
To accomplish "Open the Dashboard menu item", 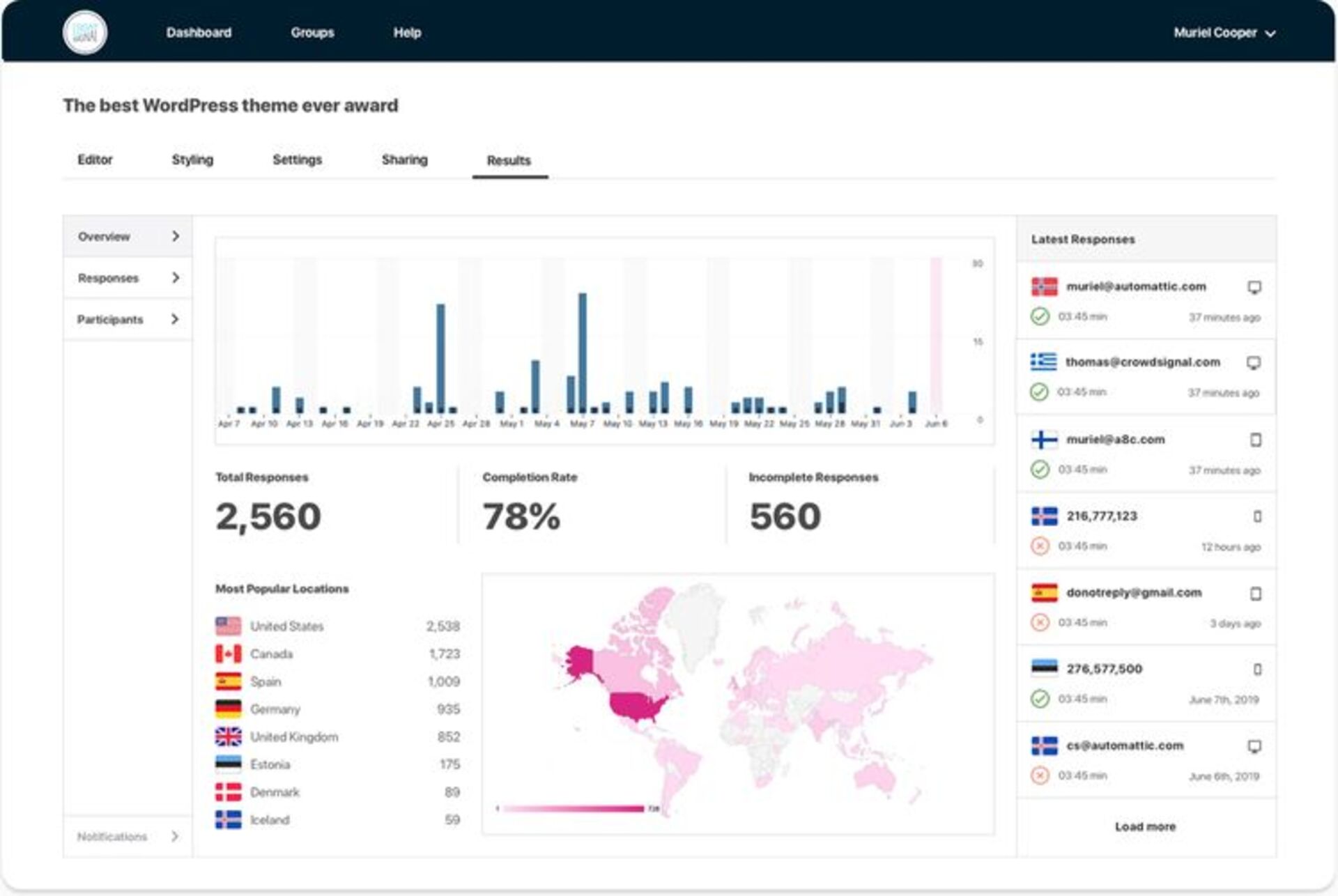I will tap(198, 32).
